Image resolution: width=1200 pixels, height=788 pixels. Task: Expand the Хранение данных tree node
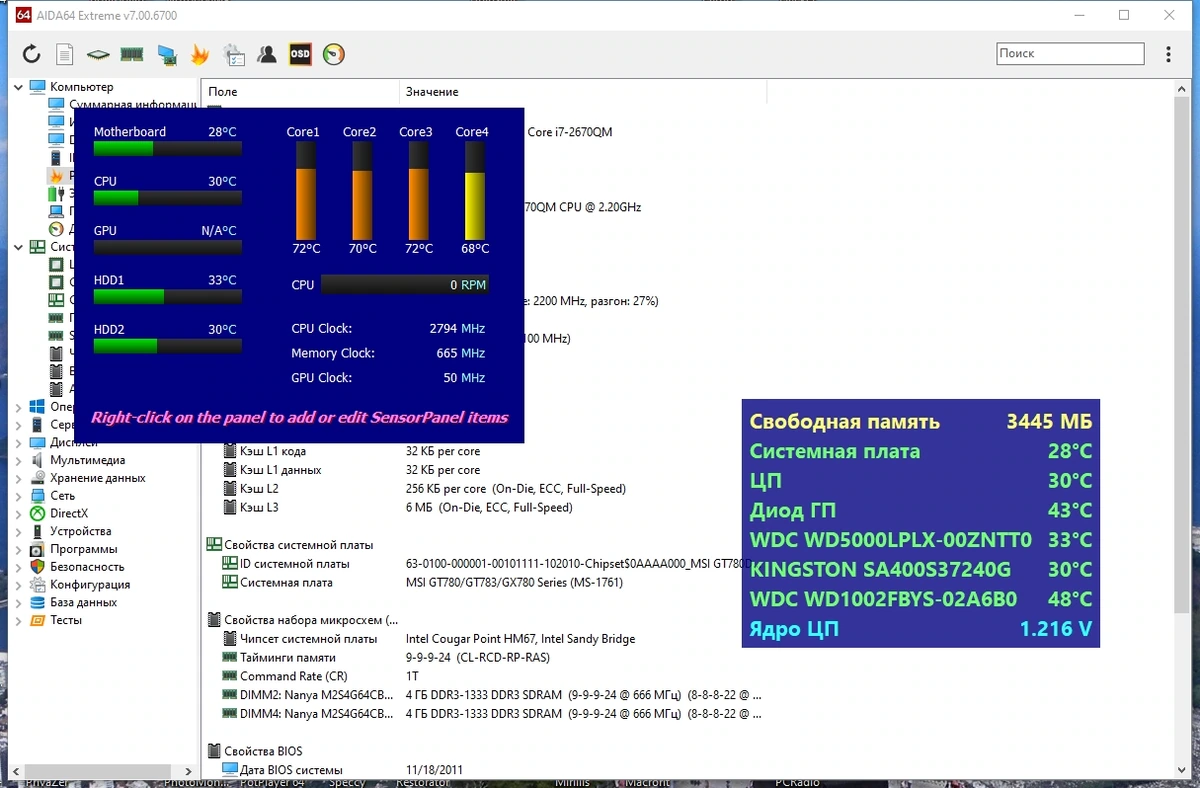pyautogui.click(x=18, y=478)
